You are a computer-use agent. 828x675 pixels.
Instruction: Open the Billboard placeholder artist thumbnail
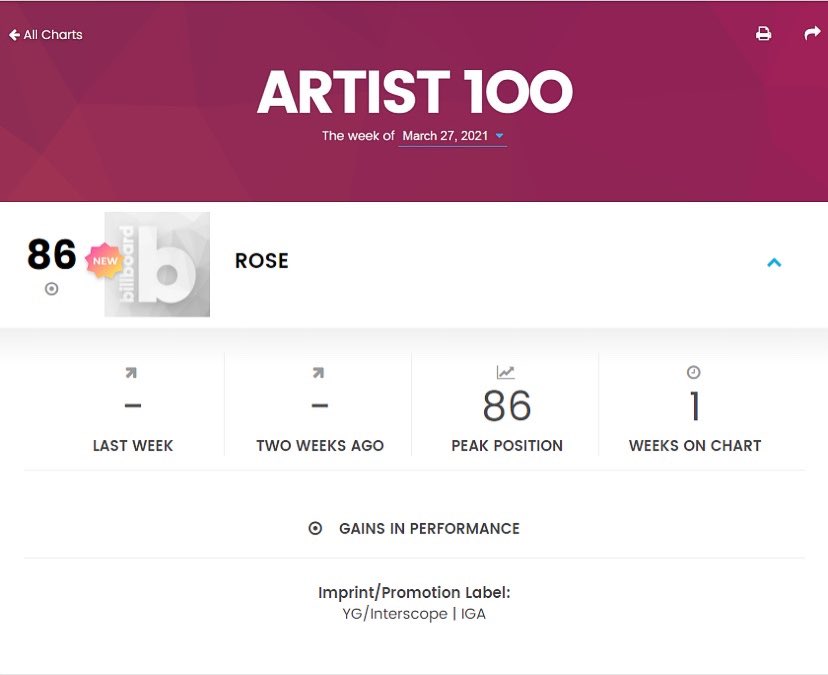point(157,264)
